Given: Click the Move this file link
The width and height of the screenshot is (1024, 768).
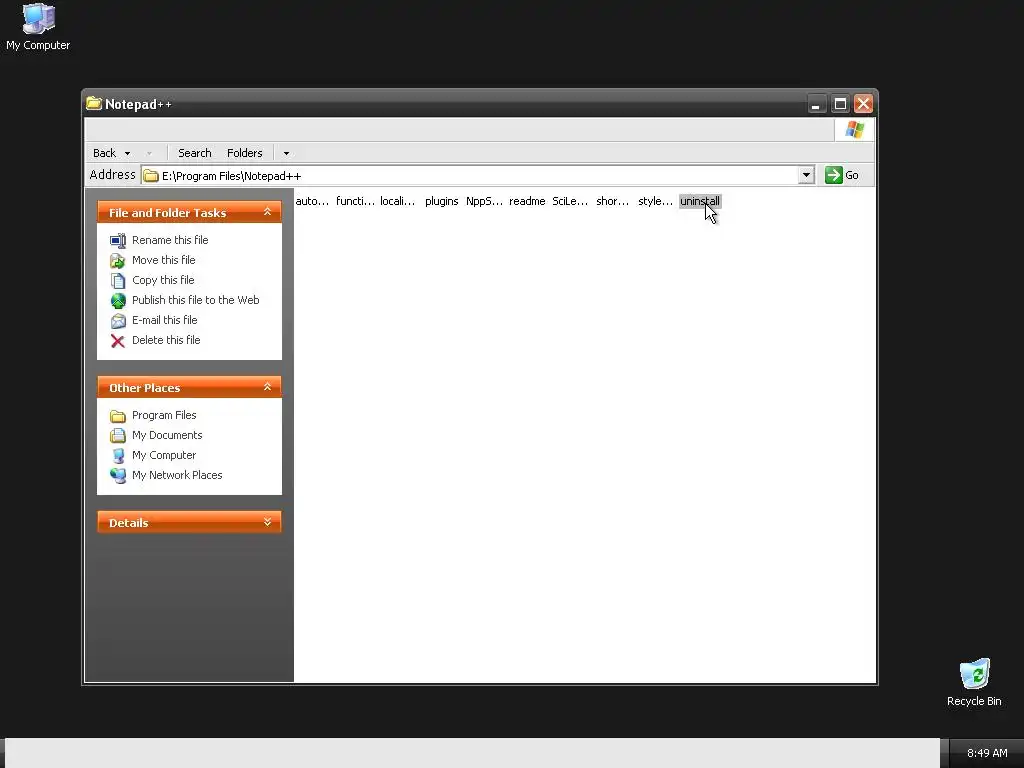Looking at the screenshot, I should pyautogui.click(x=163, y=260).
